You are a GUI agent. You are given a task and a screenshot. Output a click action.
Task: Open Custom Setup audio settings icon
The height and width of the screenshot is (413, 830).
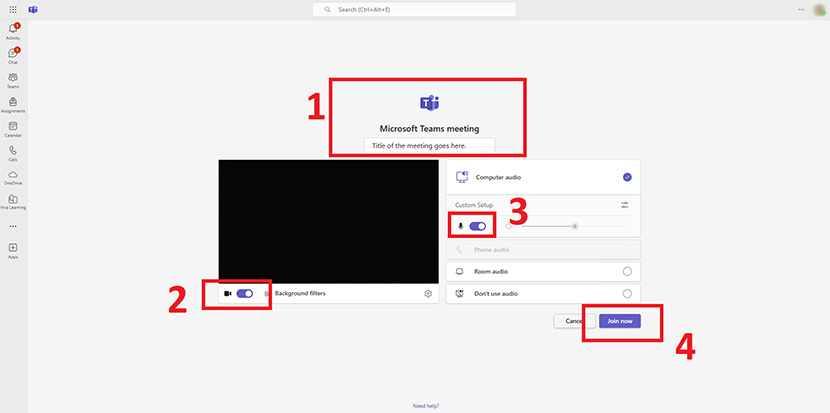625,205
